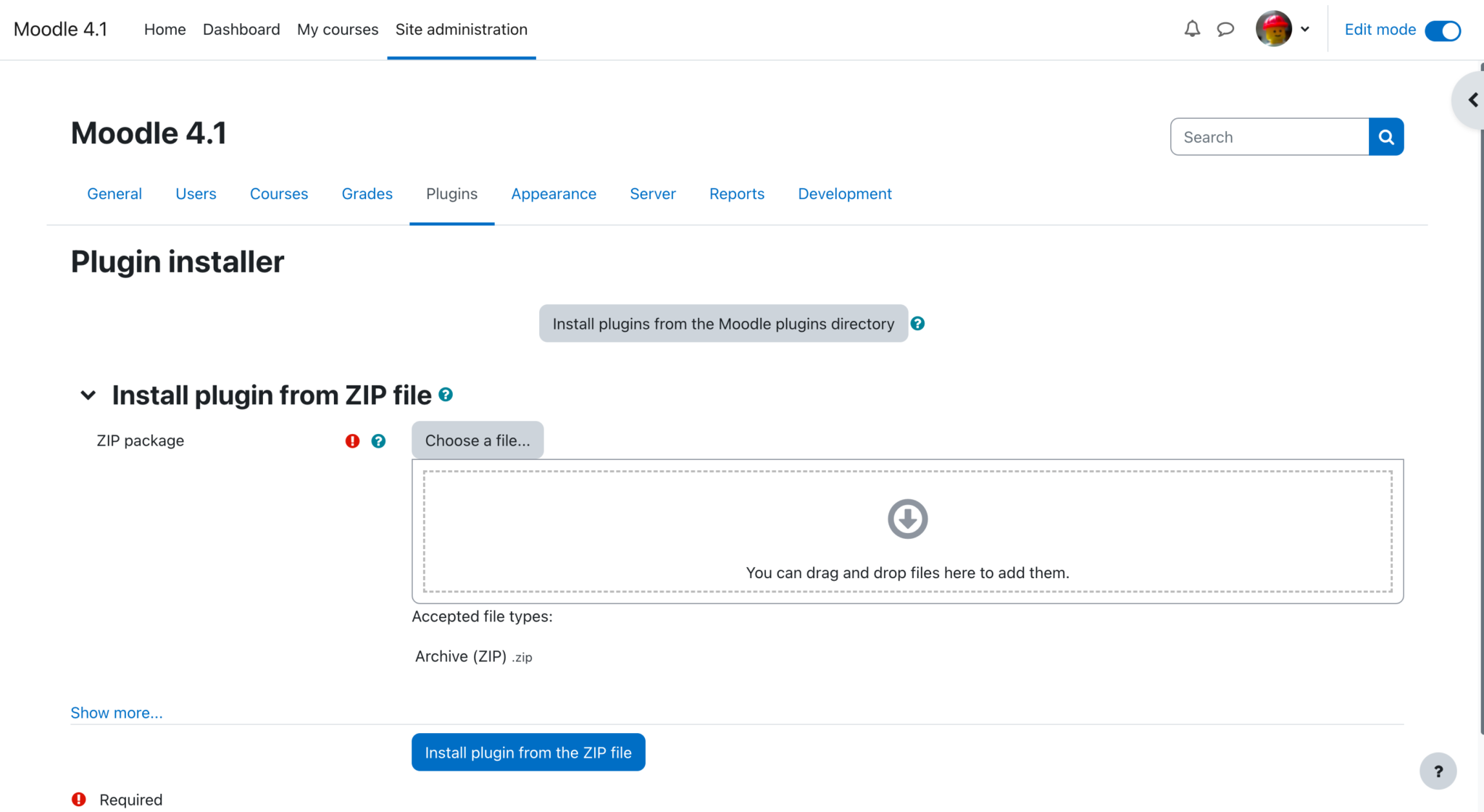Click inside the Search input field
Image resolution: width=1484 pixels, height=812 pixels.
1268,136
